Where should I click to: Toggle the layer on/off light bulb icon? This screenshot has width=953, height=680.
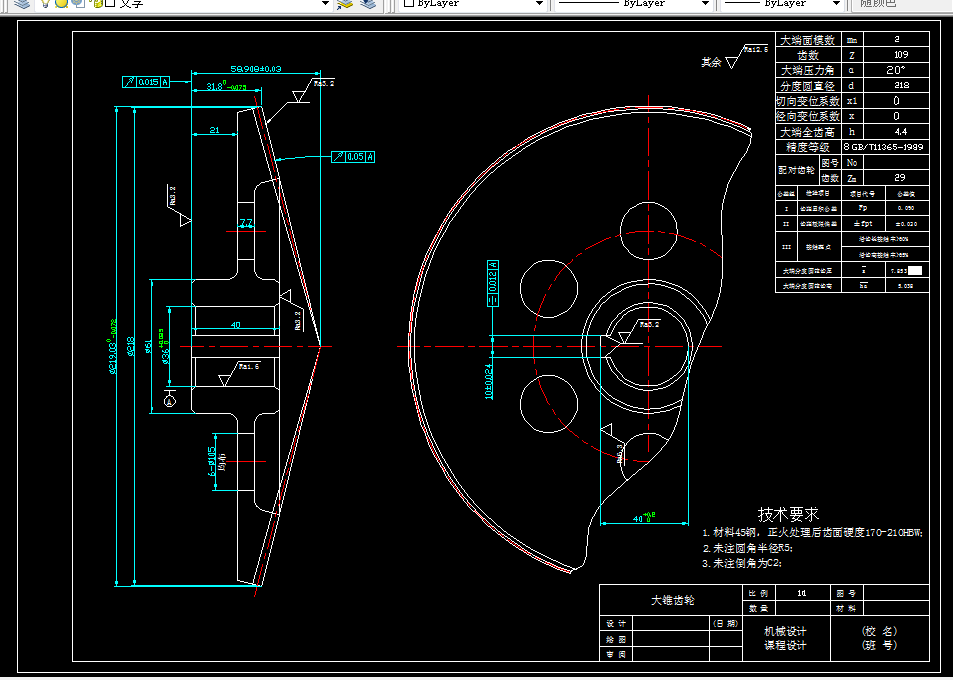[x=45, y=3]
